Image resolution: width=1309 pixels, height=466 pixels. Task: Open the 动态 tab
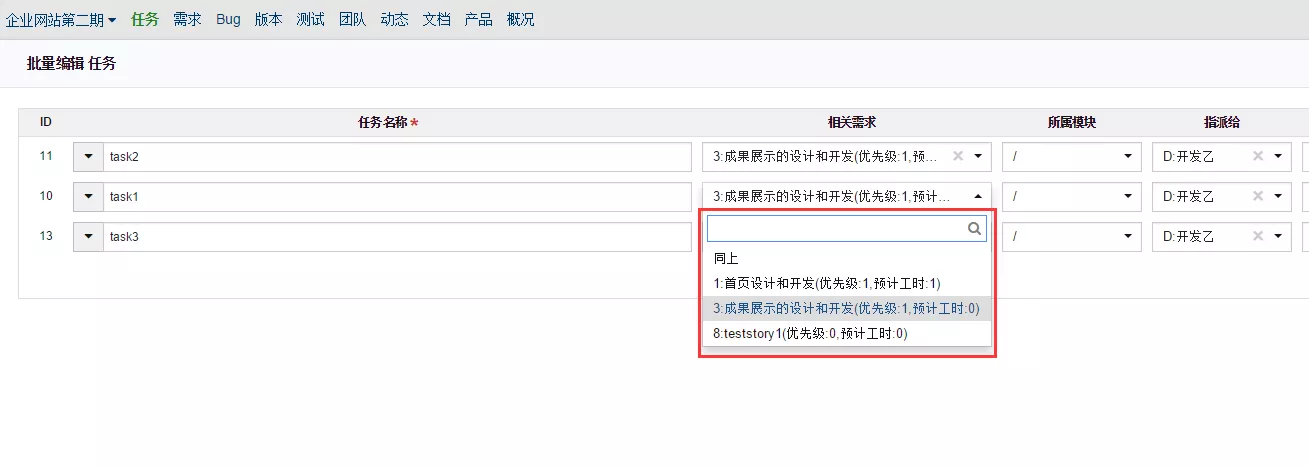pyautogui.click(x=394, y=19)
